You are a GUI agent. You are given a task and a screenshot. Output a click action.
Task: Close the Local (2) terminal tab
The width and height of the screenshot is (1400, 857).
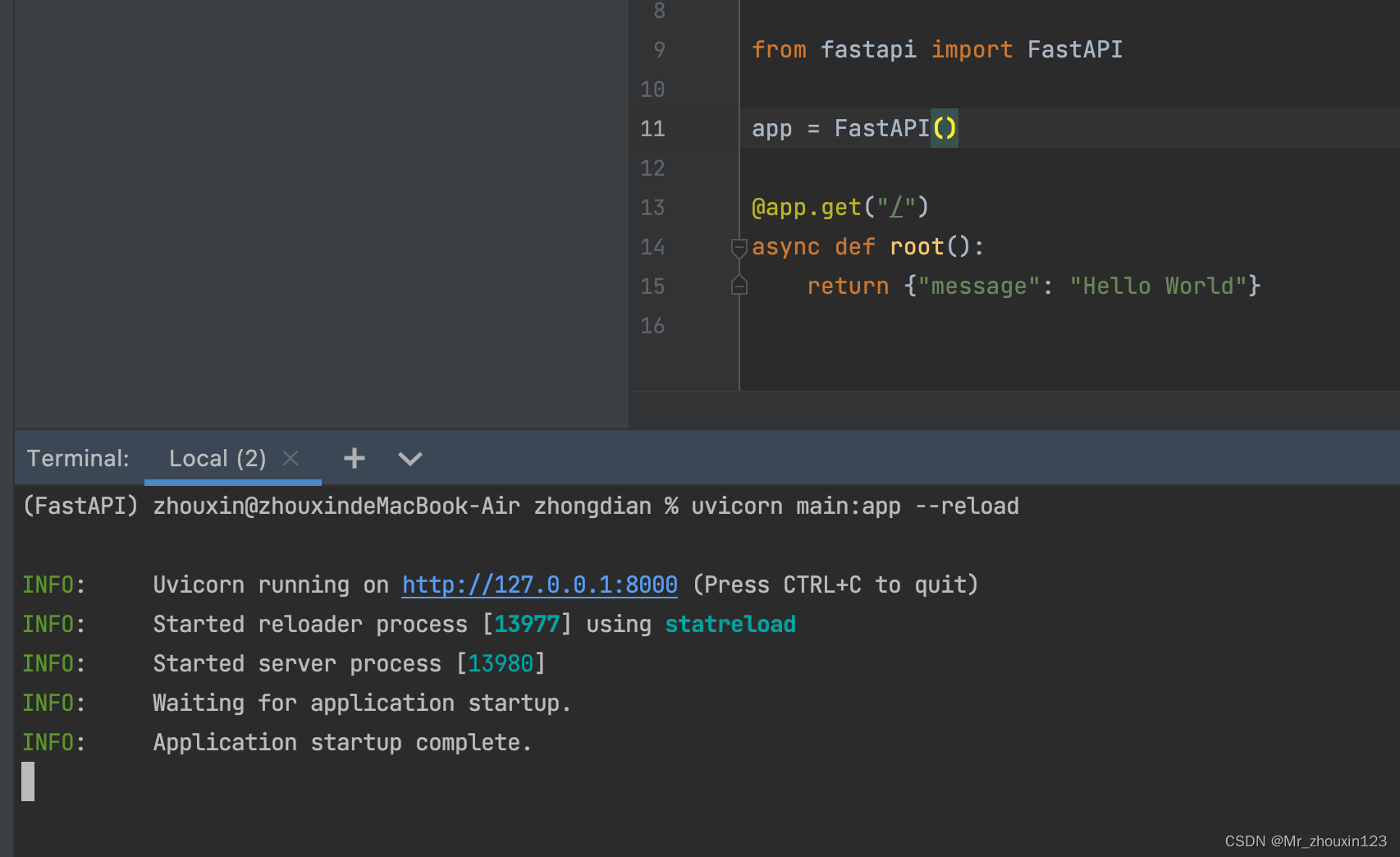(291, 458)
